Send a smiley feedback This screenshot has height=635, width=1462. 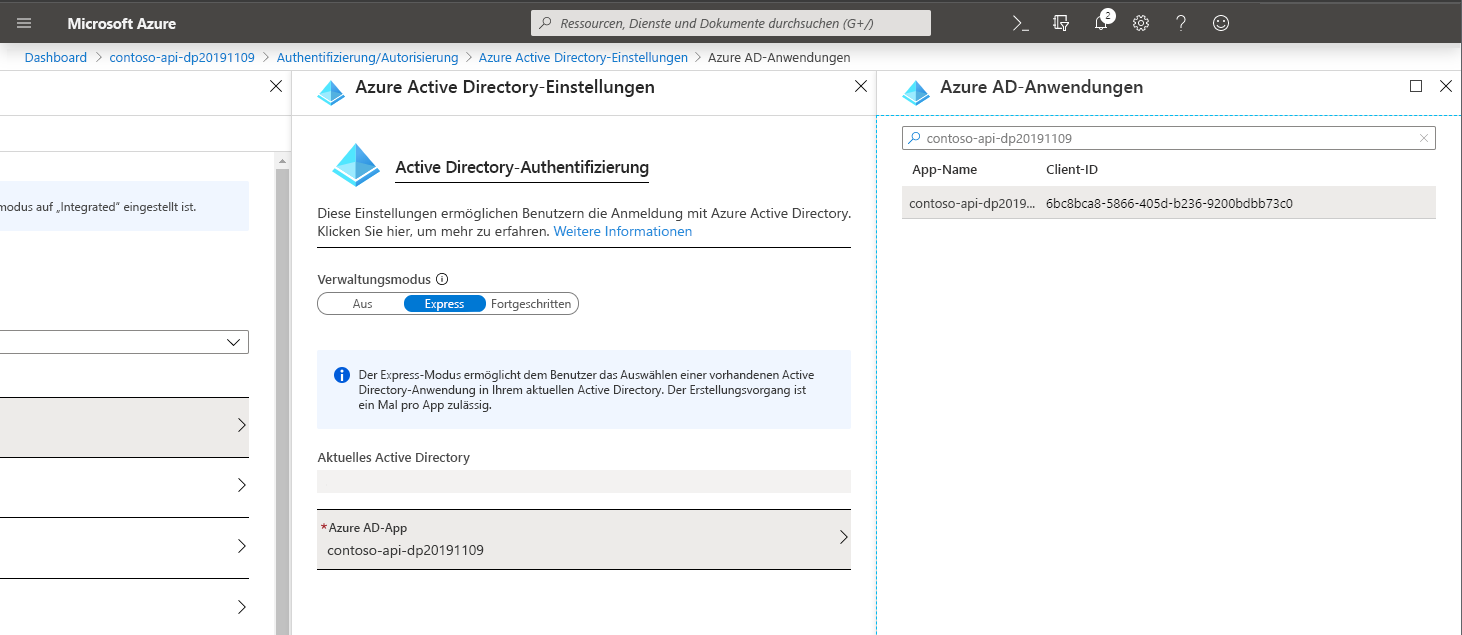(1220, 22)
